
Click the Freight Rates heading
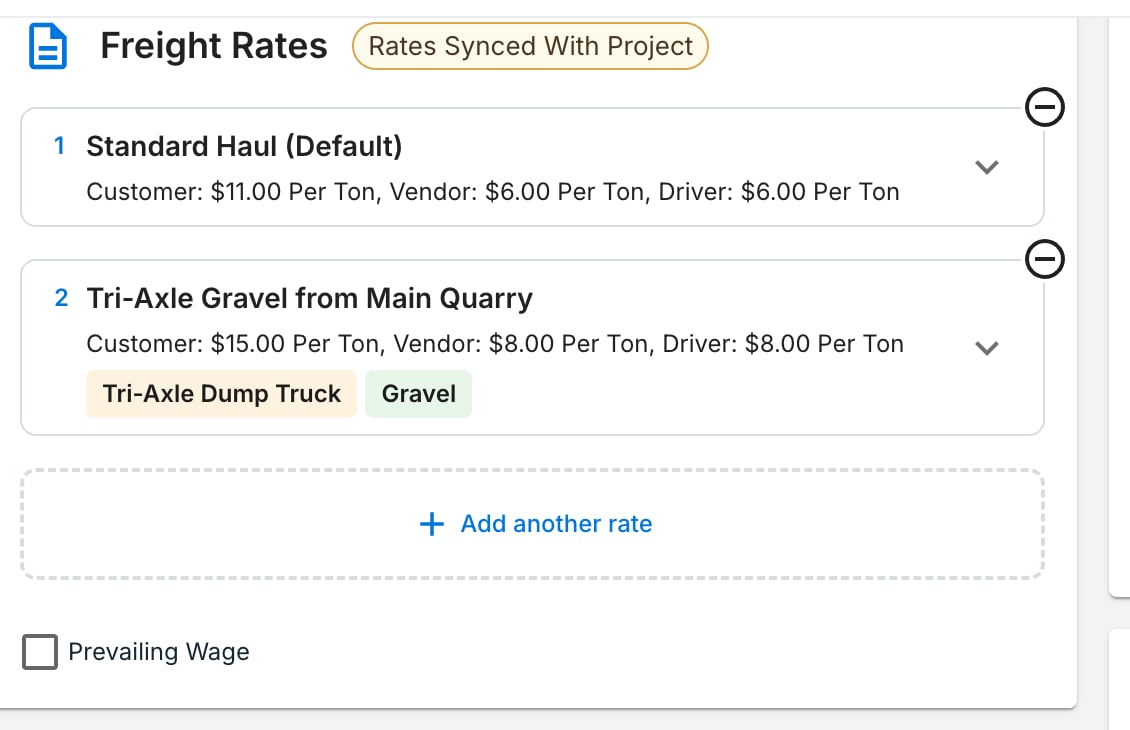tap(214, 46)
